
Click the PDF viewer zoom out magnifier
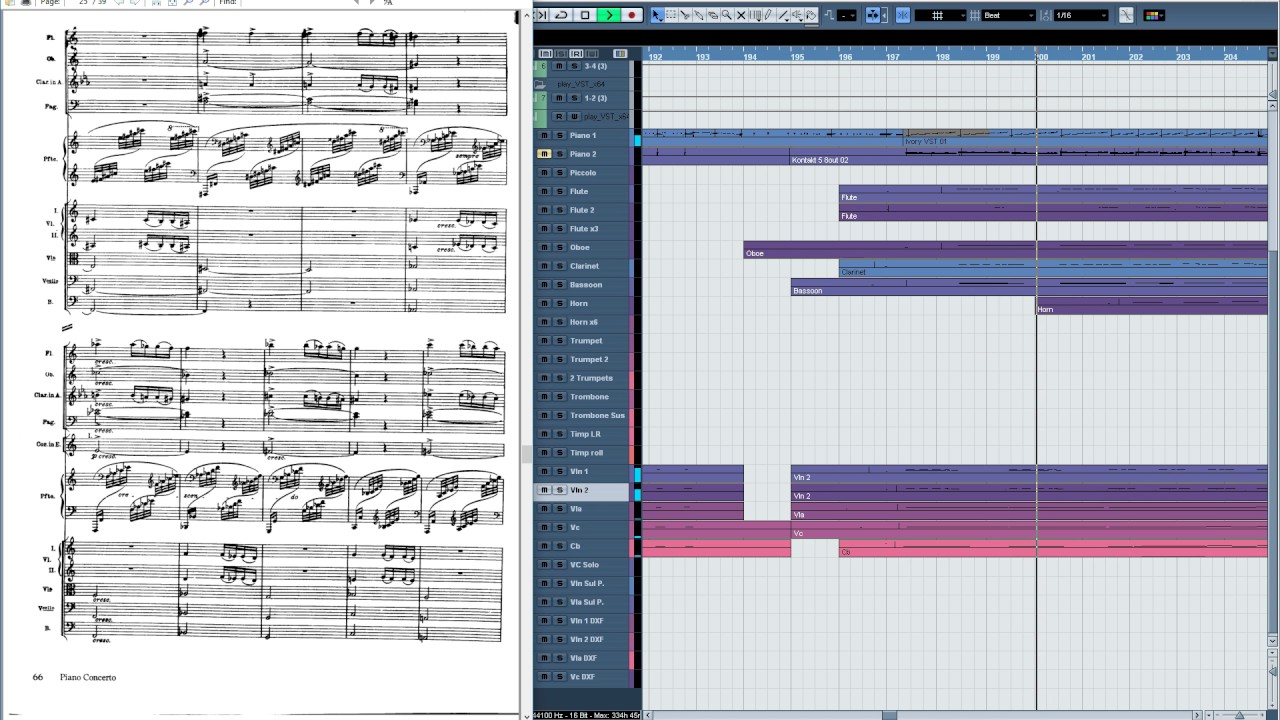(188, 4)
